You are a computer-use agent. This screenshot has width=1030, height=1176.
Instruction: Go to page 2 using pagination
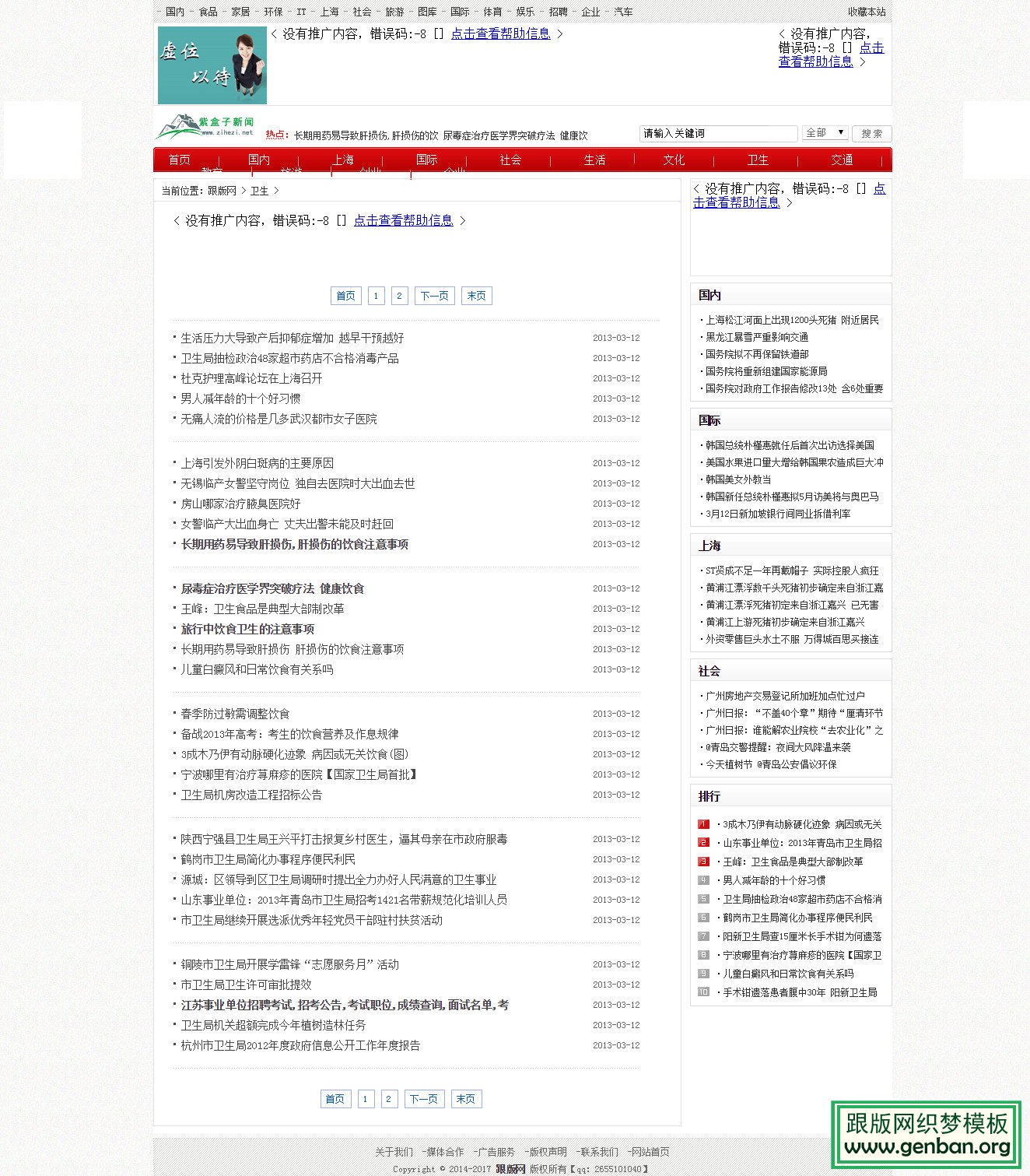pos(399,296)
